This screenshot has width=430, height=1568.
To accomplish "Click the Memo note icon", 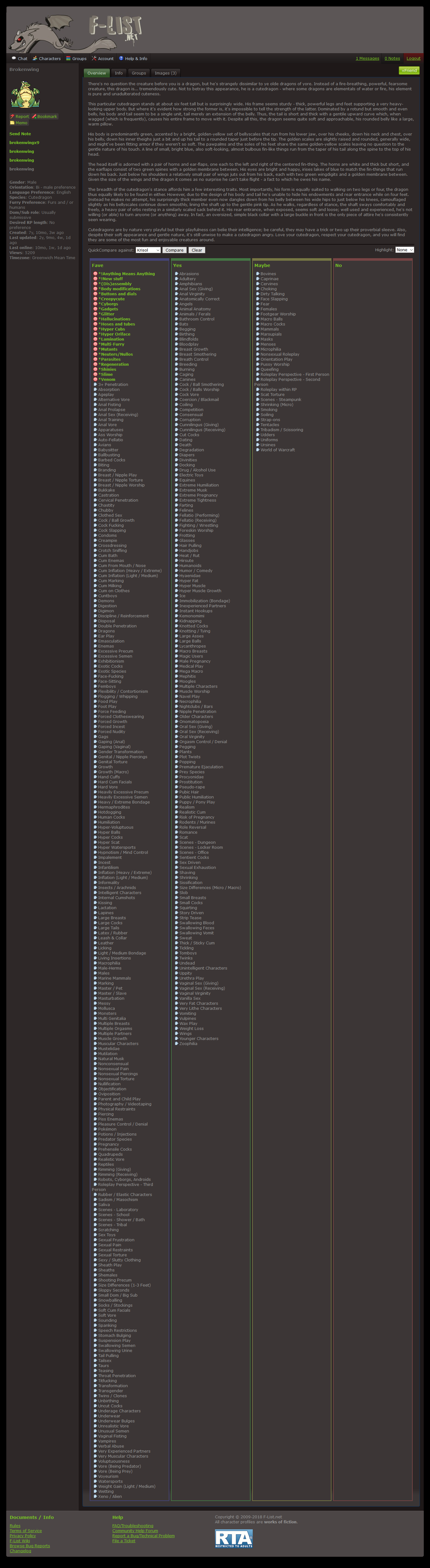I will [x=12, y=123].
